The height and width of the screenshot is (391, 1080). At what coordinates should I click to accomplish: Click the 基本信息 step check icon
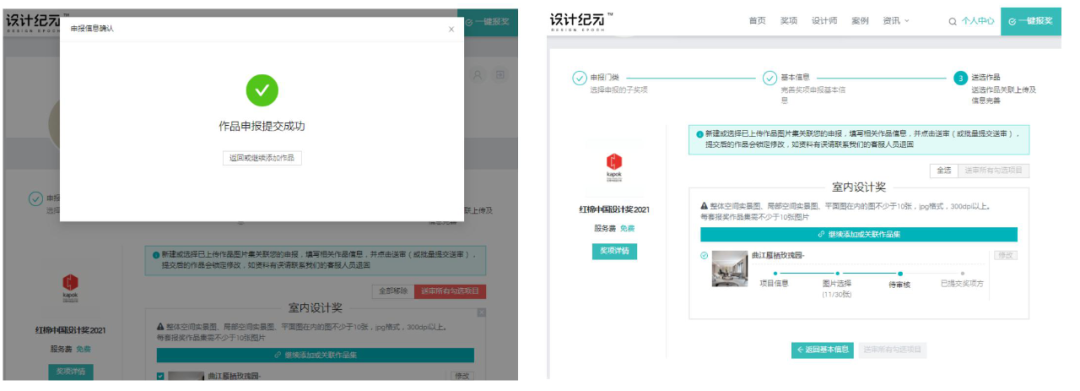coord(769,78)
